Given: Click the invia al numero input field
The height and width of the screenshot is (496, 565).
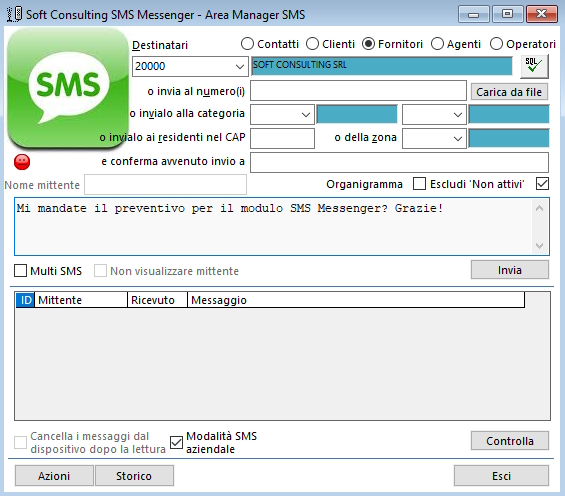Looking at the screenshot, I should point(358,91).
